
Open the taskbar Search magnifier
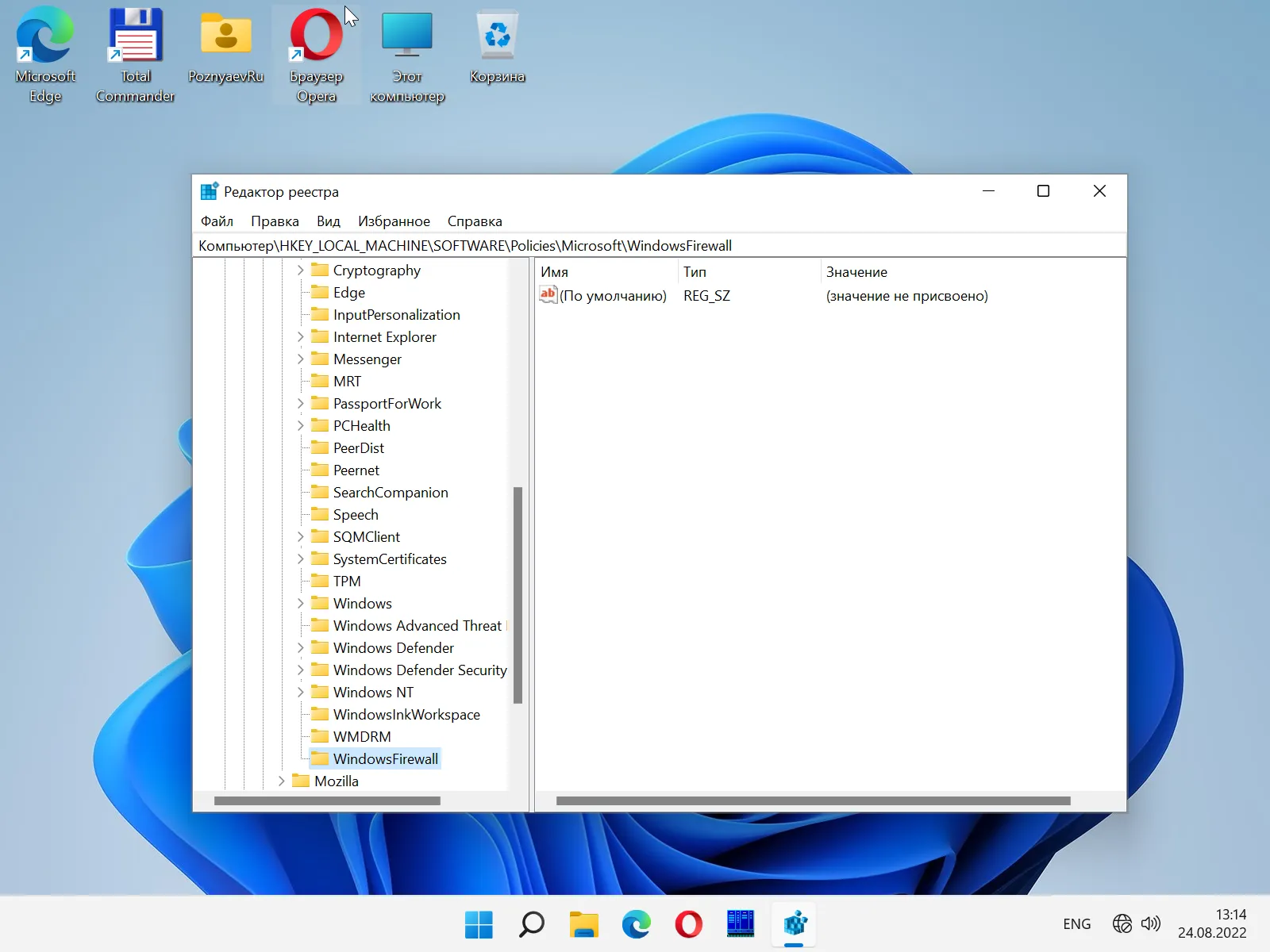(x=531, y=924)
